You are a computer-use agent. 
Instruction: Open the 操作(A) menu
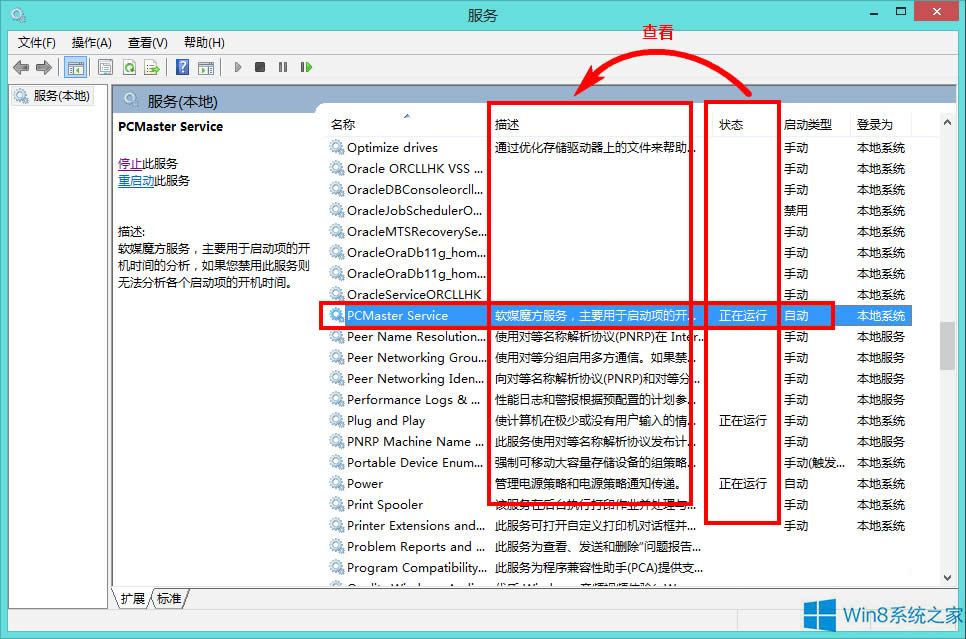(91, 43)
